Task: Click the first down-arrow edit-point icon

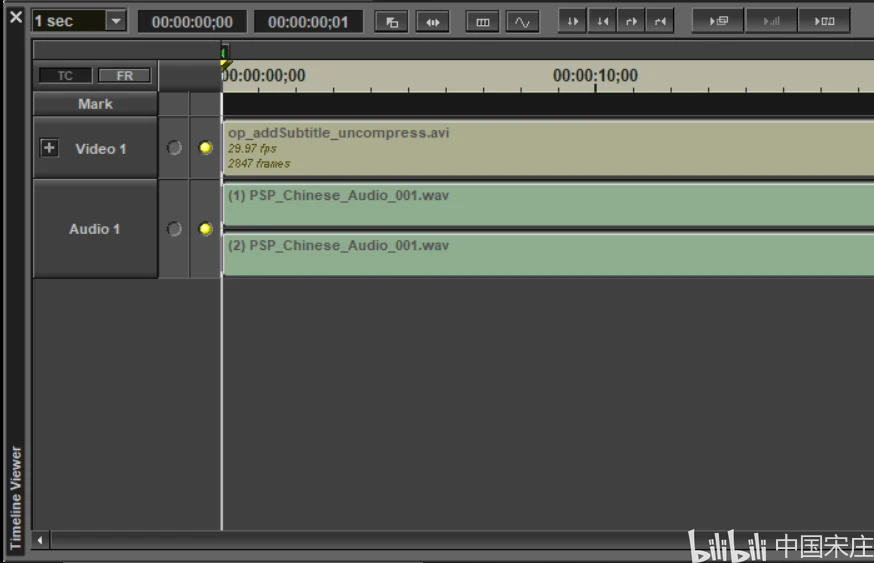Action: pyautogui.click(x=572, y=21)
